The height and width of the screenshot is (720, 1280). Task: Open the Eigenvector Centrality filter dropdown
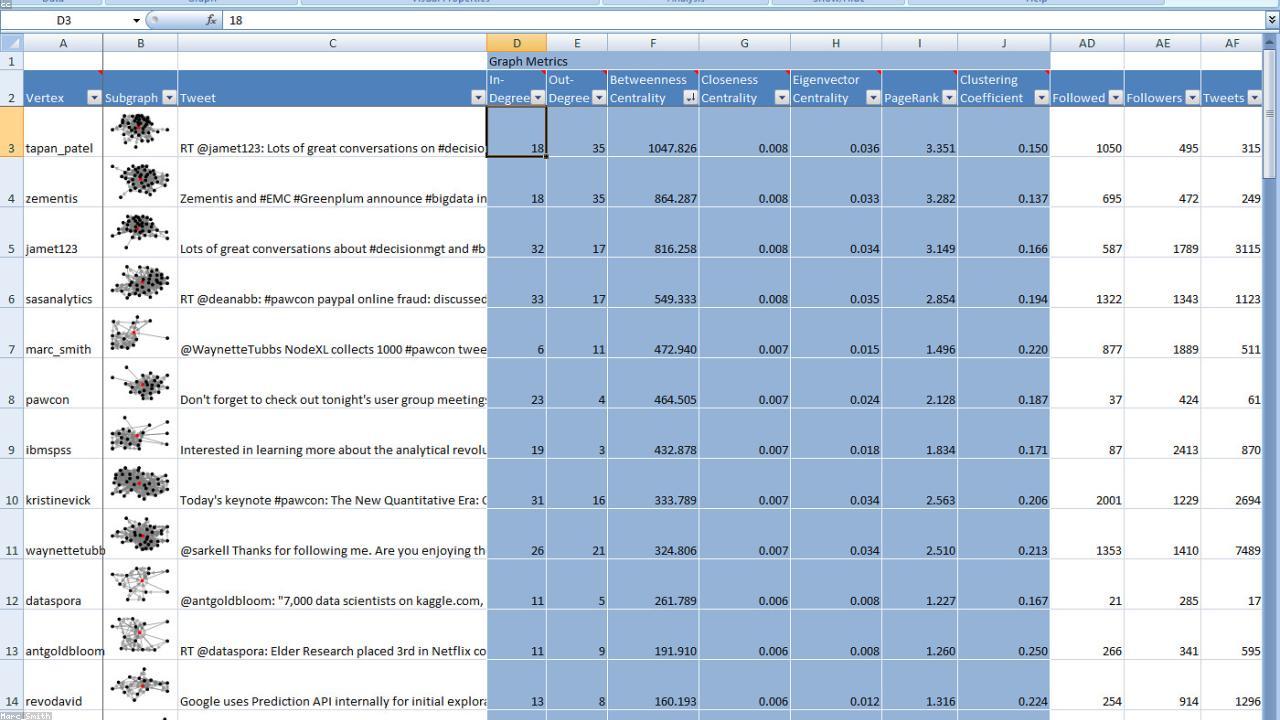pos(873,98)
